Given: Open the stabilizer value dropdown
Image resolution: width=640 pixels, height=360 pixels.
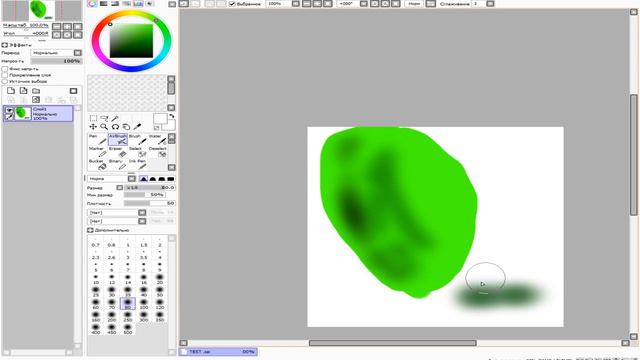Looking at the screenshot, I should (x=490, y=4).
